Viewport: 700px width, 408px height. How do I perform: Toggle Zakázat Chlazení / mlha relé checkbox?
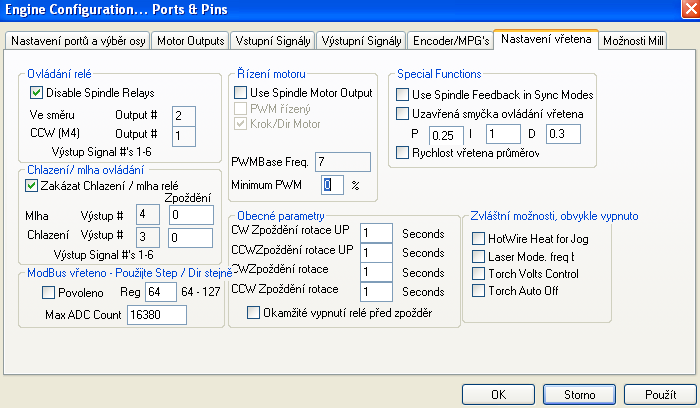31,186
